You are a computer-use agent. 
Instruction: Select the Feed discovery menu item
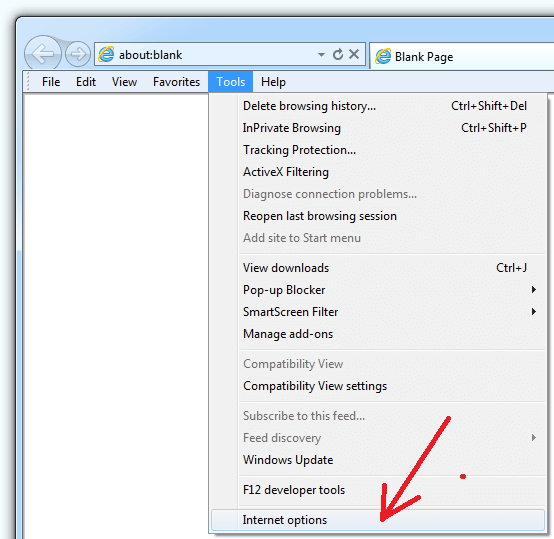click(x=378, y=438)
